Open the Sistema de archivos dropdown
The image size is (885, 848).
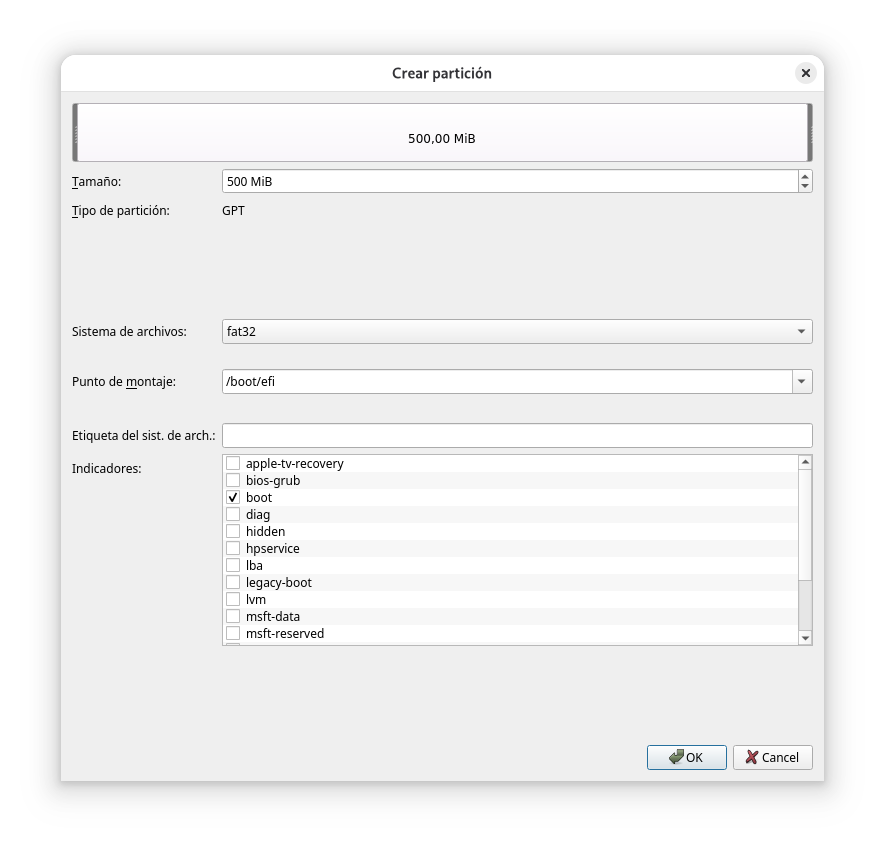(x=517, y=331)
